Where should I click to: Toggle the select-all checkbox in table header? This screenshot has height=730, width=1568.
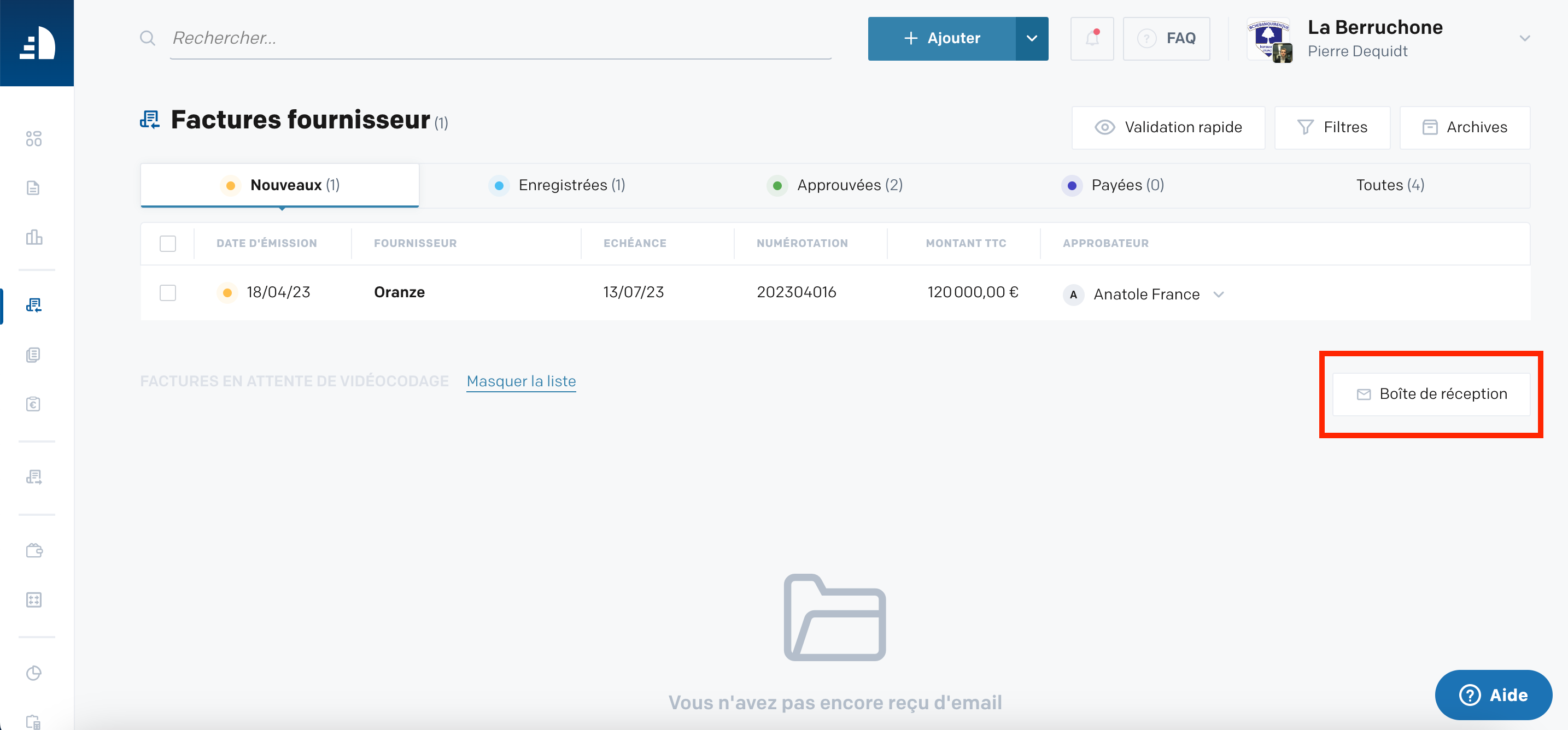tap(167, 243)
